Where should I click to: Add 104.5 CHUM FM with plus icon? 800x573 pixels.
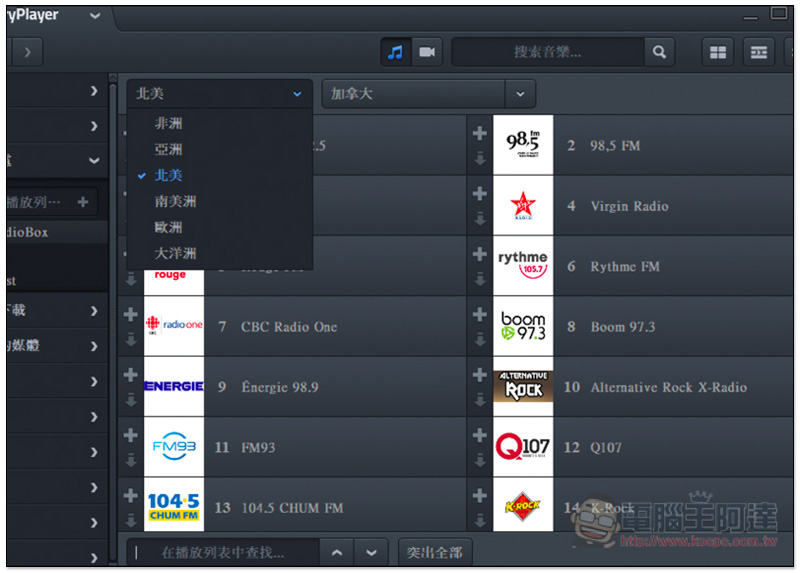click(131, 495)
